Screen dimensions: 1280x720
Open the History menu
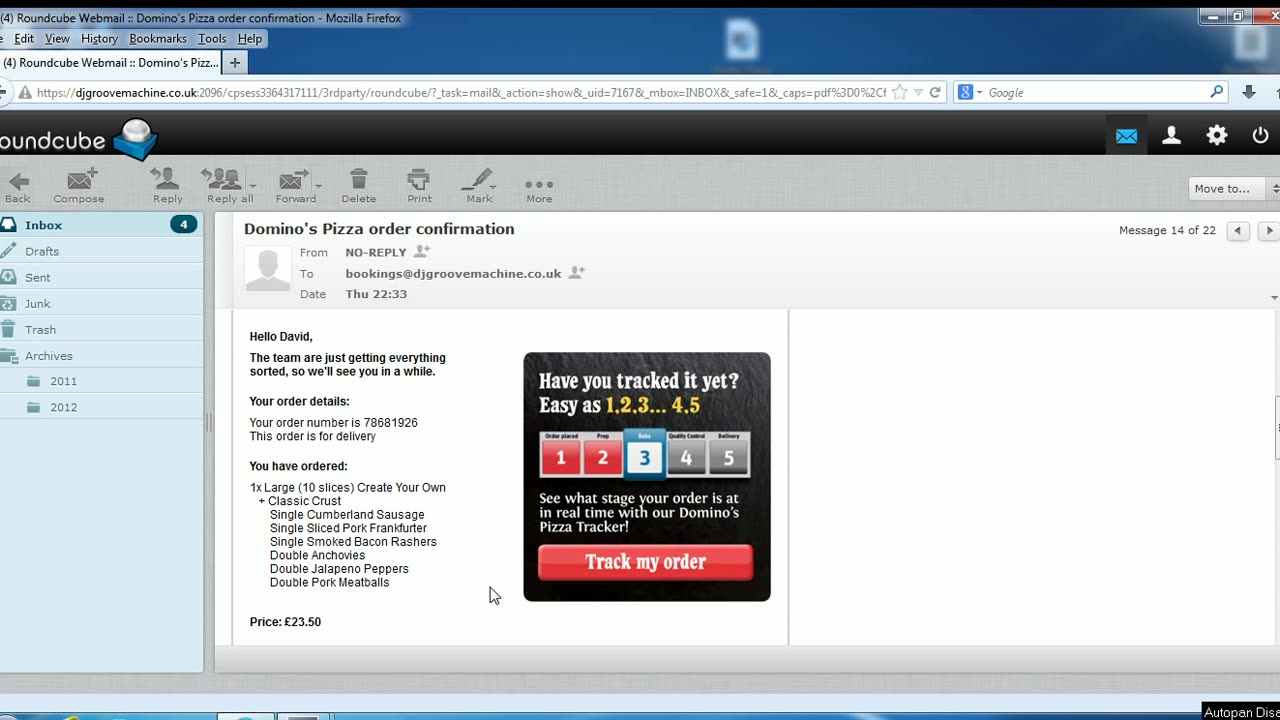tap(99, 38)
